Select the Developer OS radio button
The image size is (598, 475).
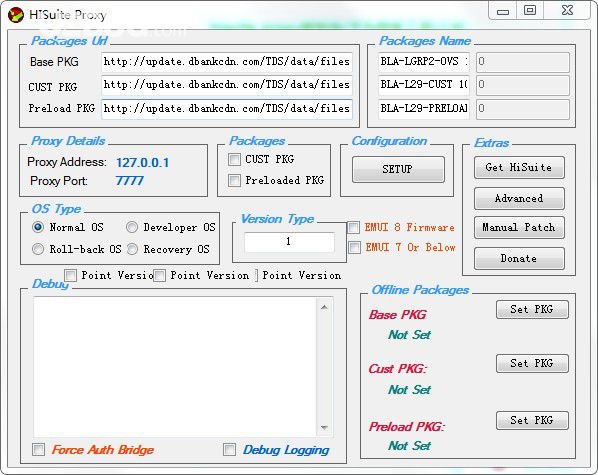132,227
